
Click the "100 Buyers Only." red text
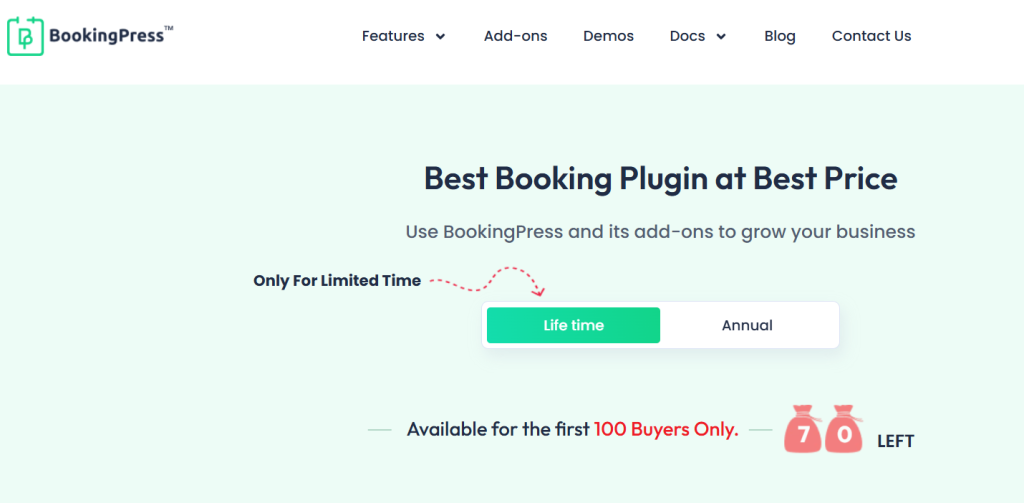click(x=666, y=430)
